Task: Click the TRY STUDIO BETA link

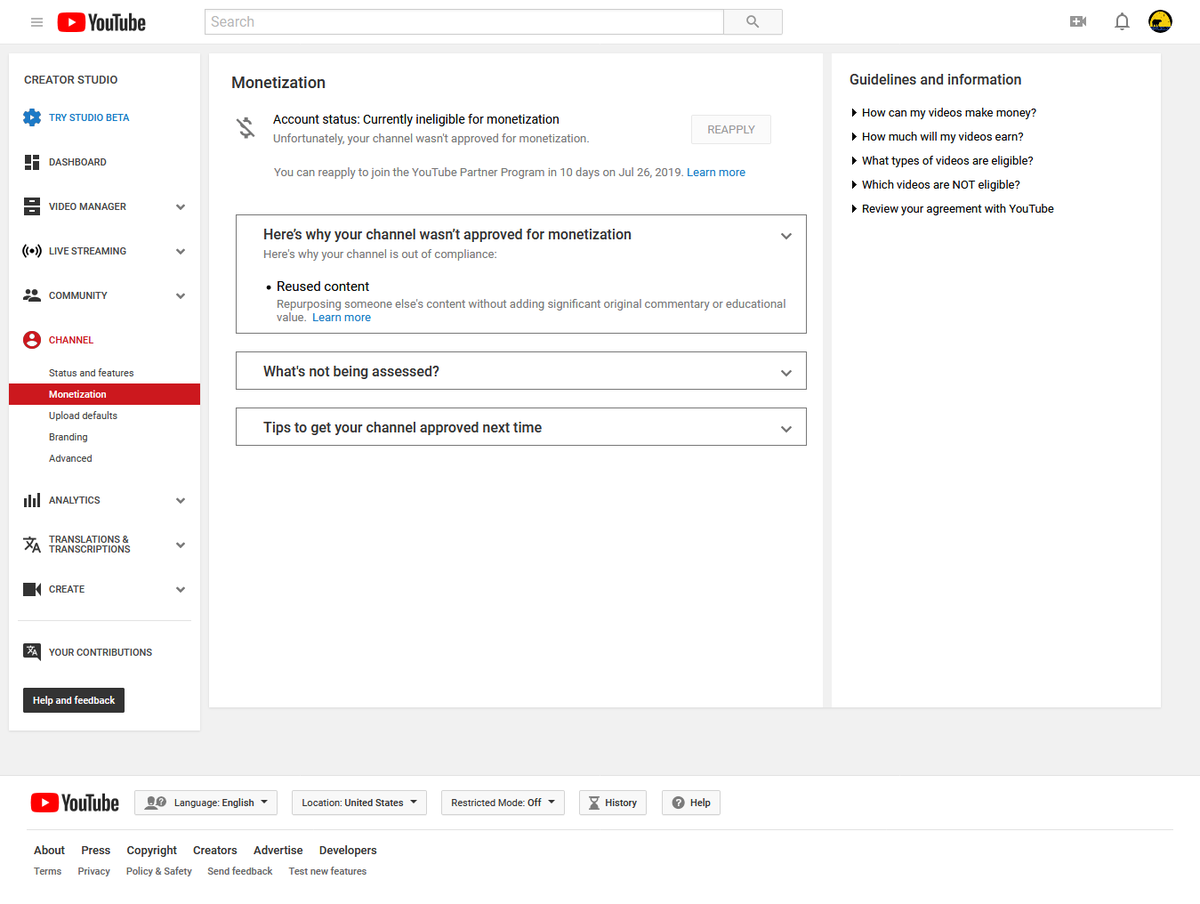Action: tap(89, 117)
